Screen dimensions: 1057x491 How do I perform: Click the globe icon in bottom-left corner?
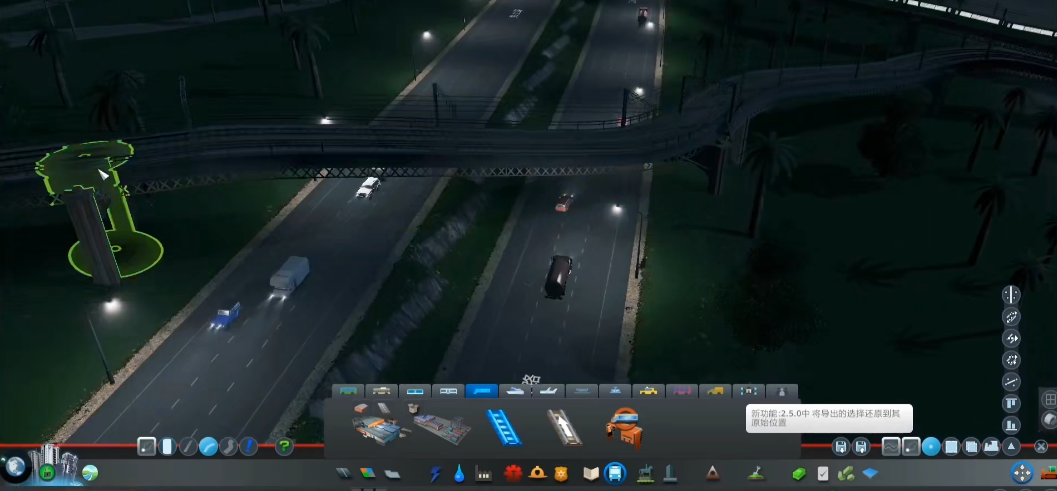(x=16, y=465)
